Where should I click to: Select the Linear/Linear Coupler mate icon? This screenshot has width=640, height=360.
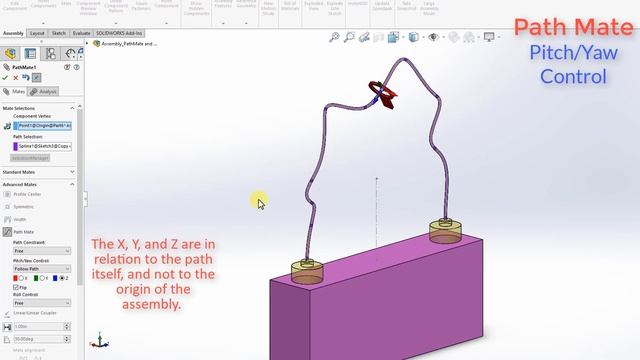(7, 313)
